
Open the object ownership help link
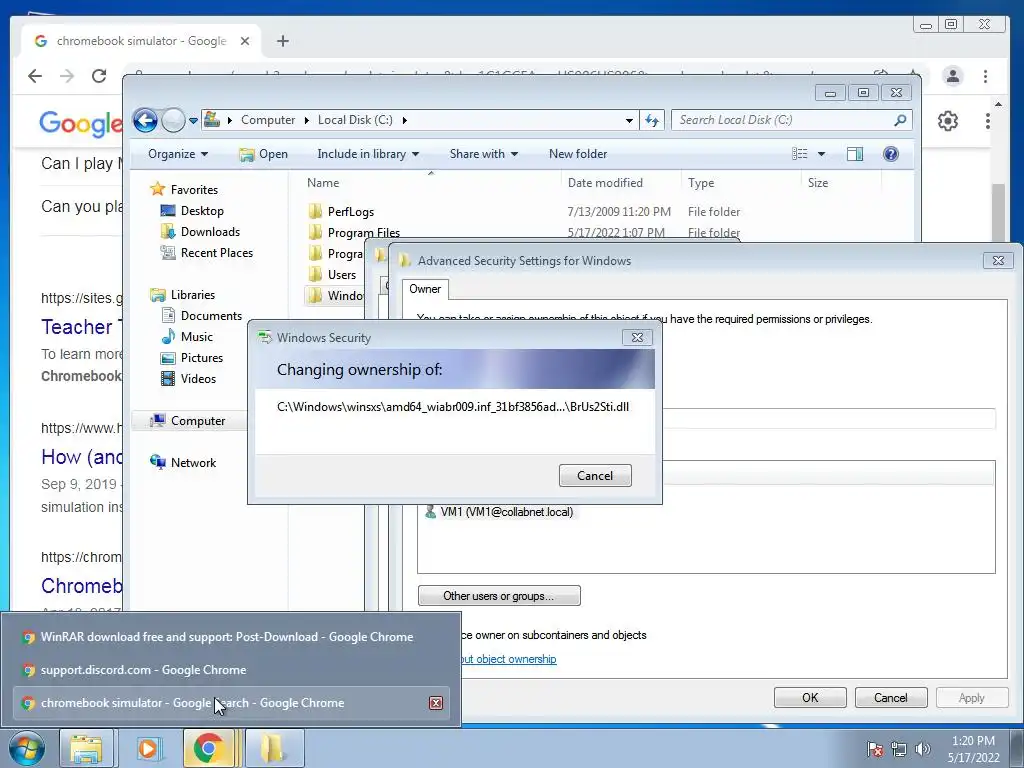coord(508,659)
